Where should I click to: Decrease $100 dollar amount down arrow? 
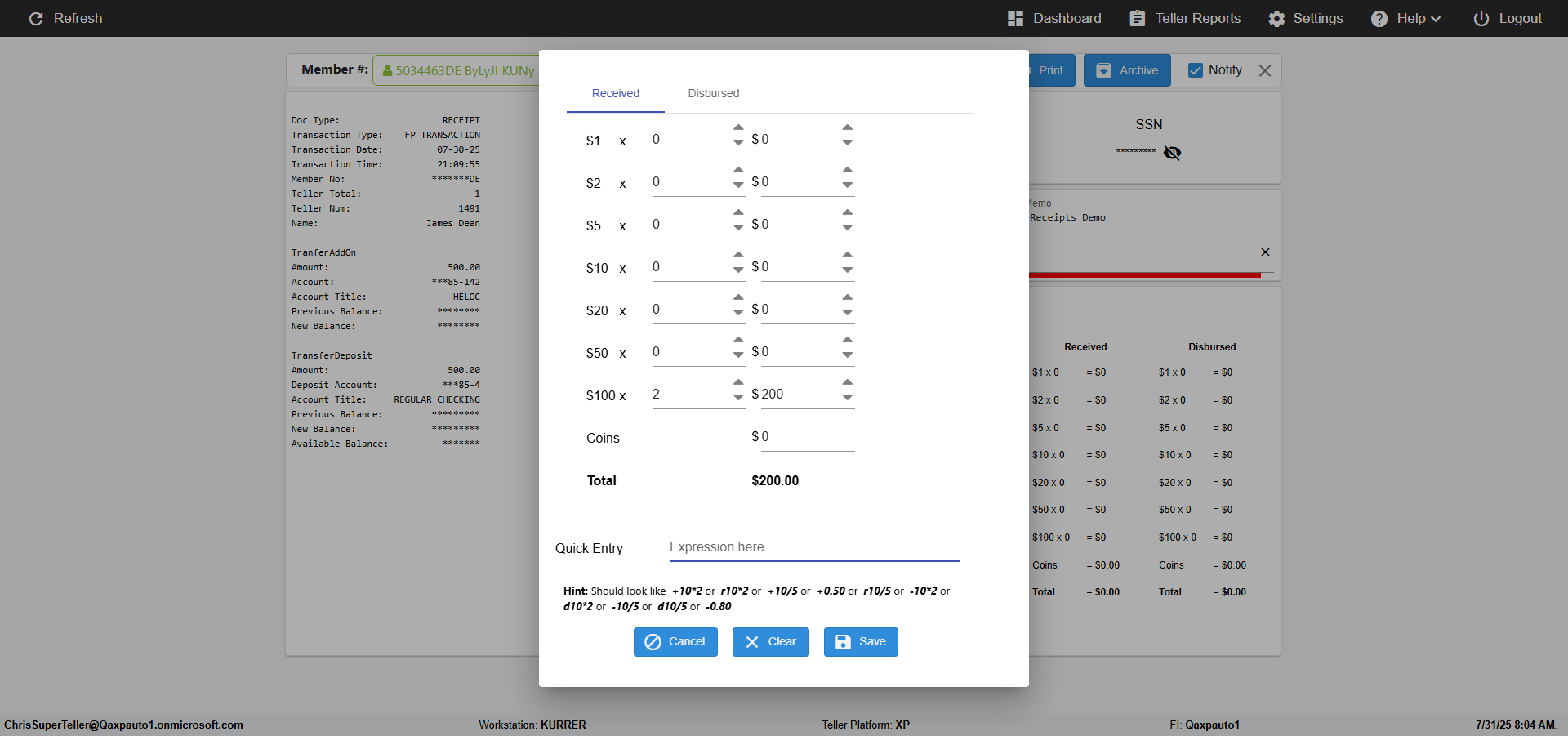[x=848, y=397]
